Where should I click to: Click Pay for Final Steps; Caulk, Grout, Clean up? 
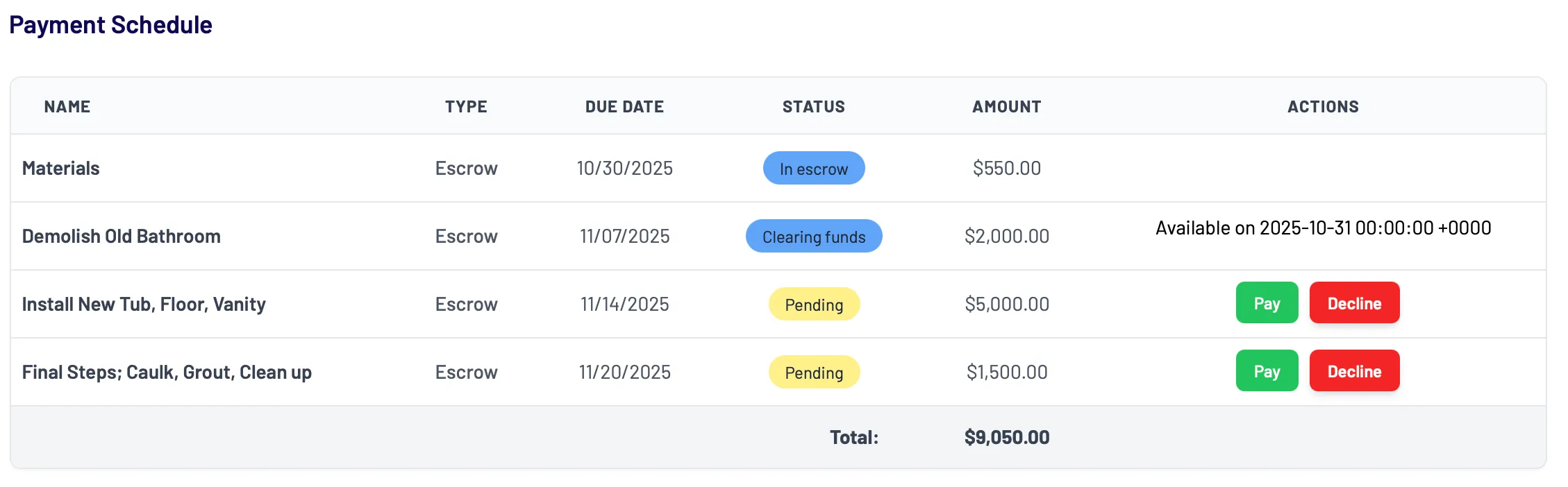[x=1265, y=371]
